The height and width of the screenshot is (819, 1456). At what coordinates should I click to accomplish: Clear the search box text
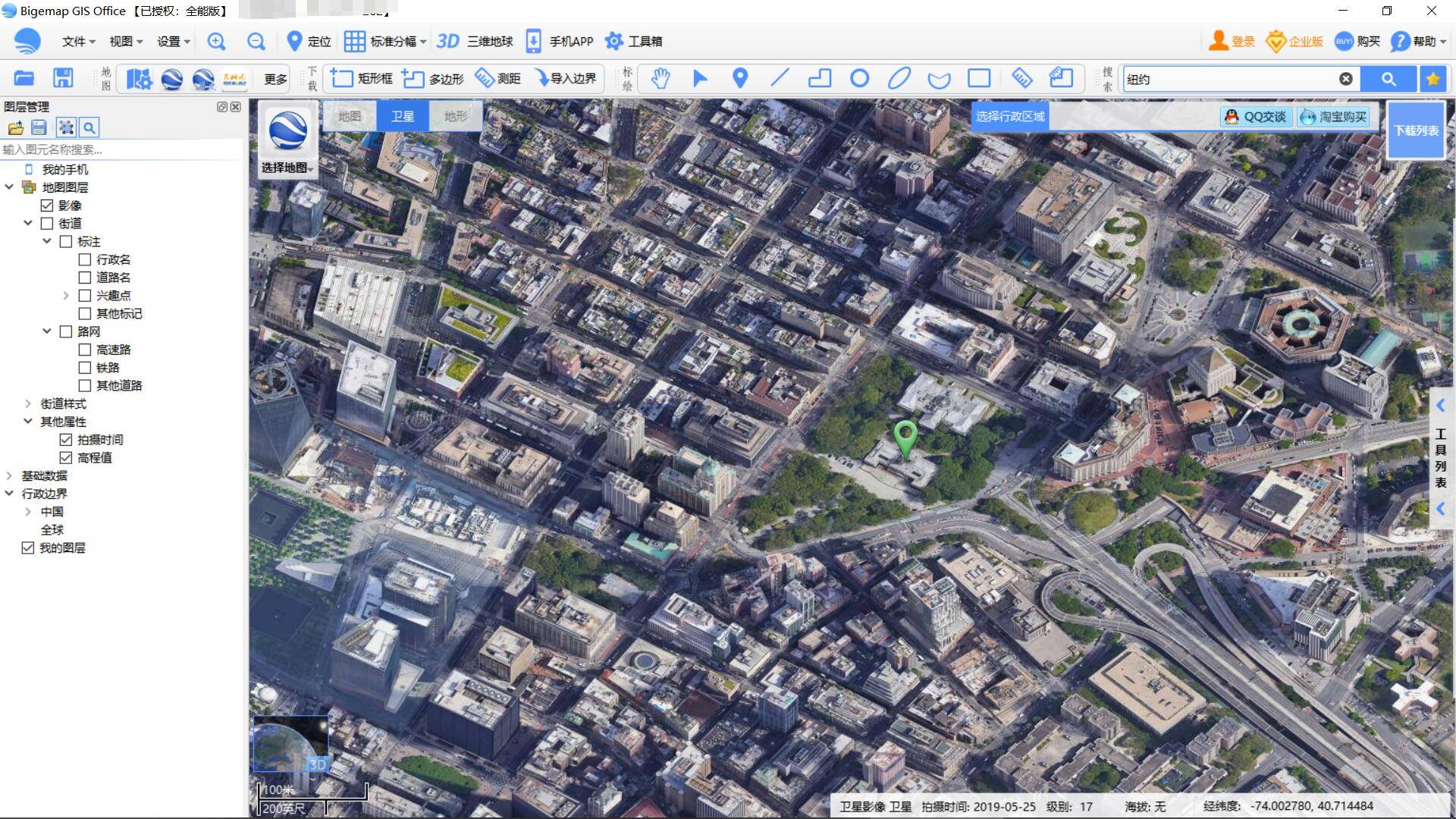coord(1345,79)
